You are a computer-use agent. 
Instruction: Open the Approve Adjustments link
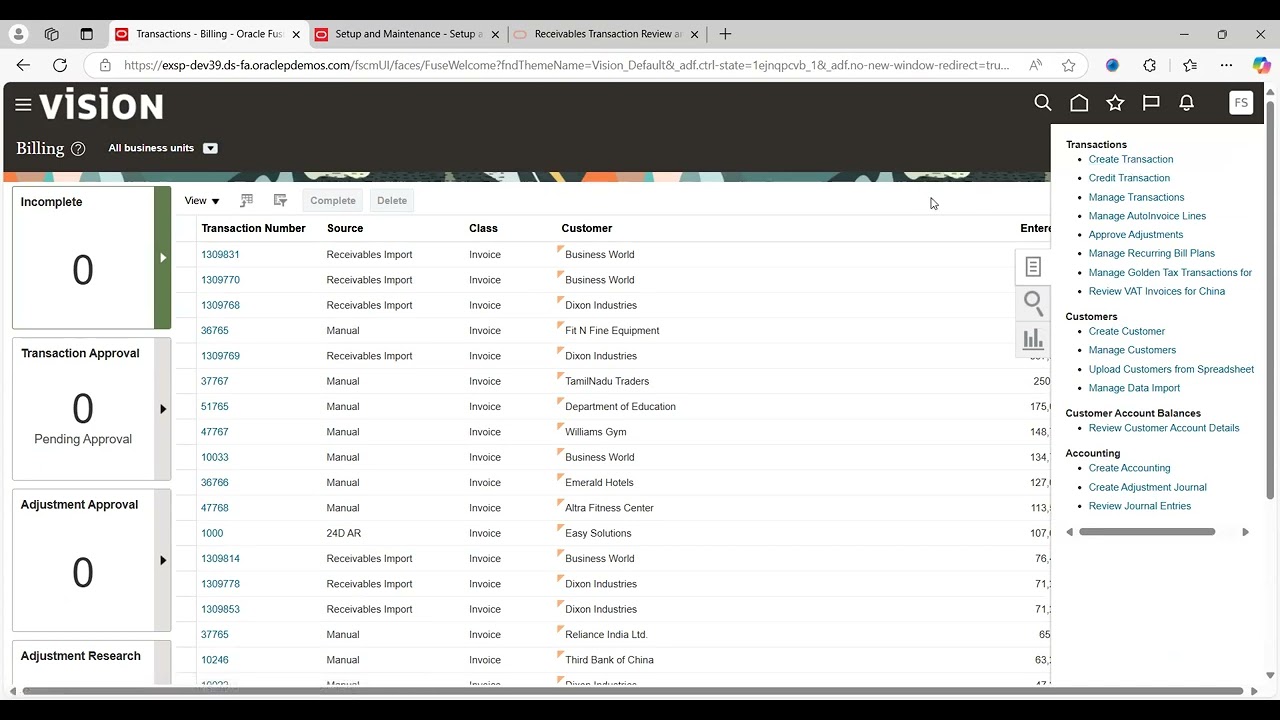(1135, 235)
